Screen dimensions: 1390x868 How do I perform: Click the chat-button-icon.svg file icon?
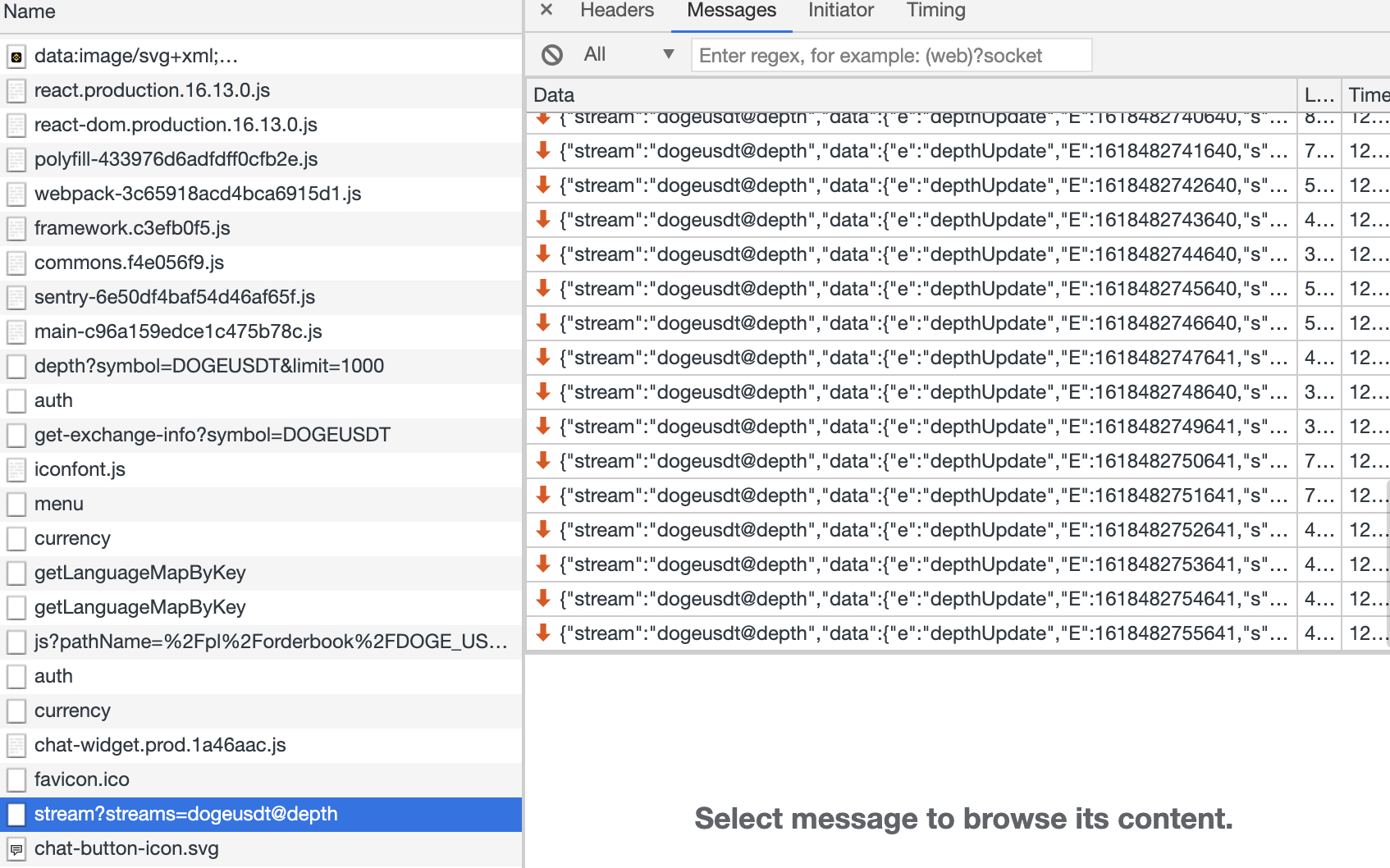point(16,849)
